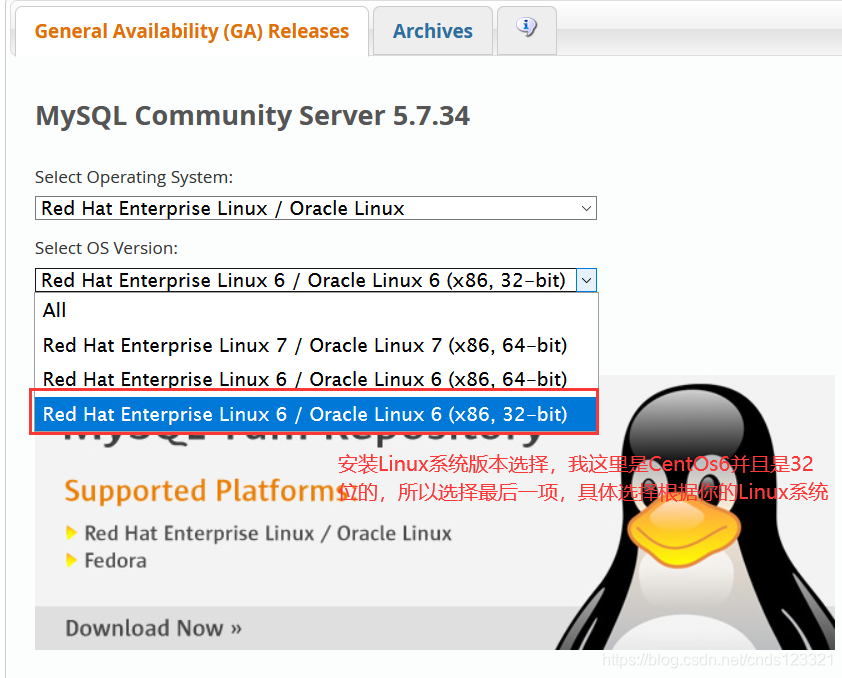
Task: Switch to the Archives tab
Action: 433,31
